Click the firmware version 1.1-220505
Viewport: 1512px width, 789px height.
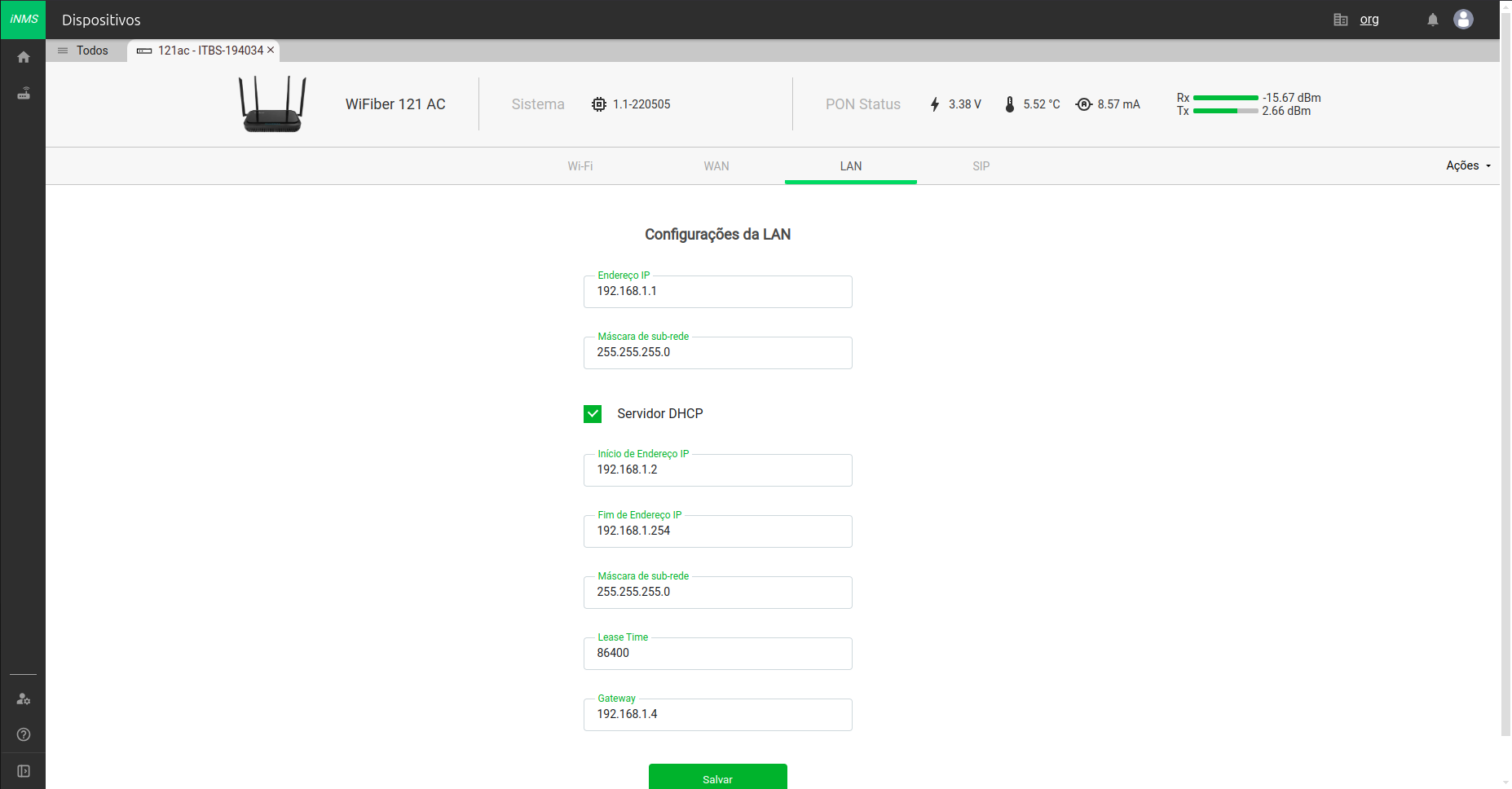click(641, 104)
